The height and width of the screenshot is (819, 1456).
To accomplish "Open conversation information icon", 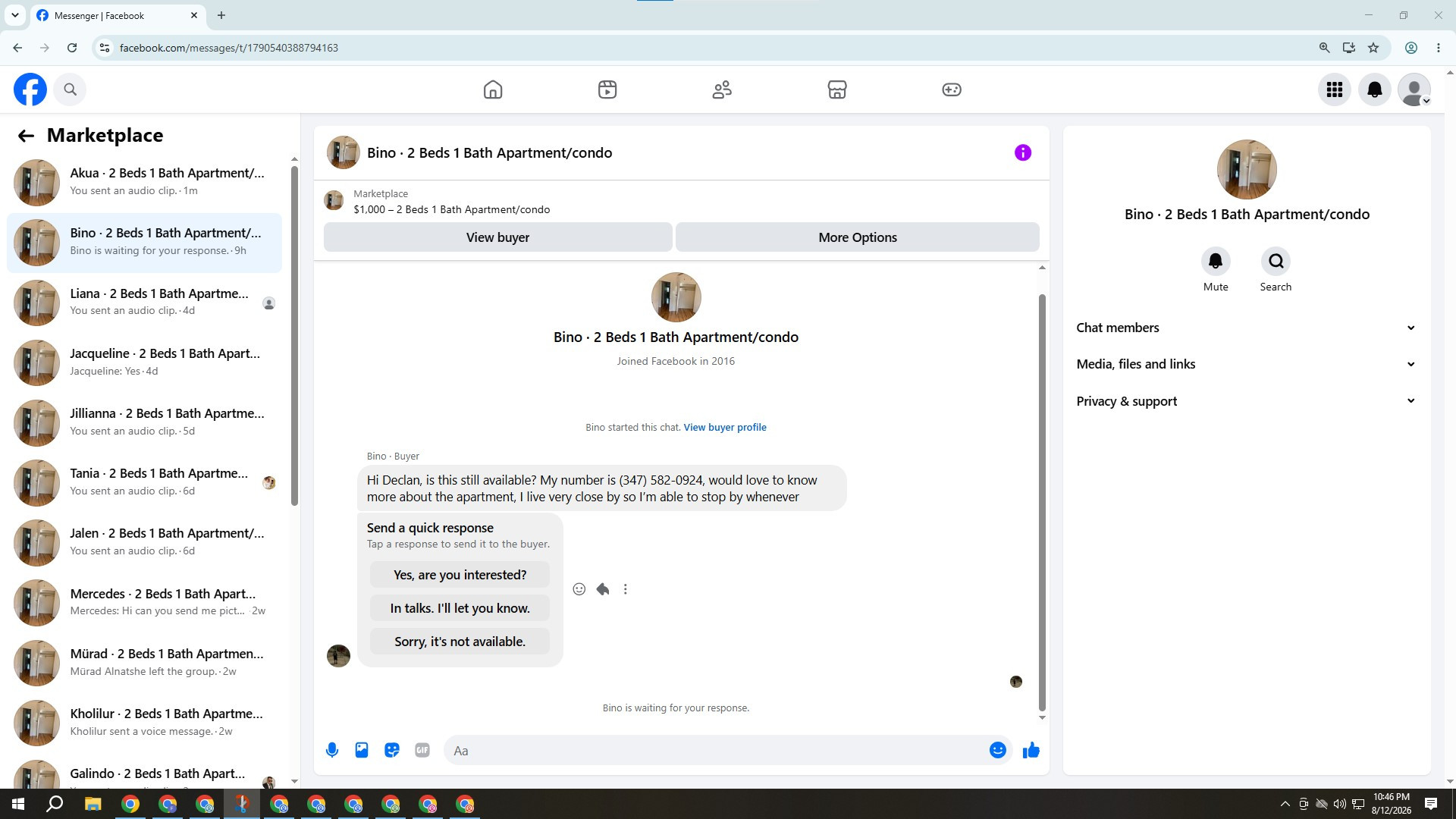I will (1023, 153).
